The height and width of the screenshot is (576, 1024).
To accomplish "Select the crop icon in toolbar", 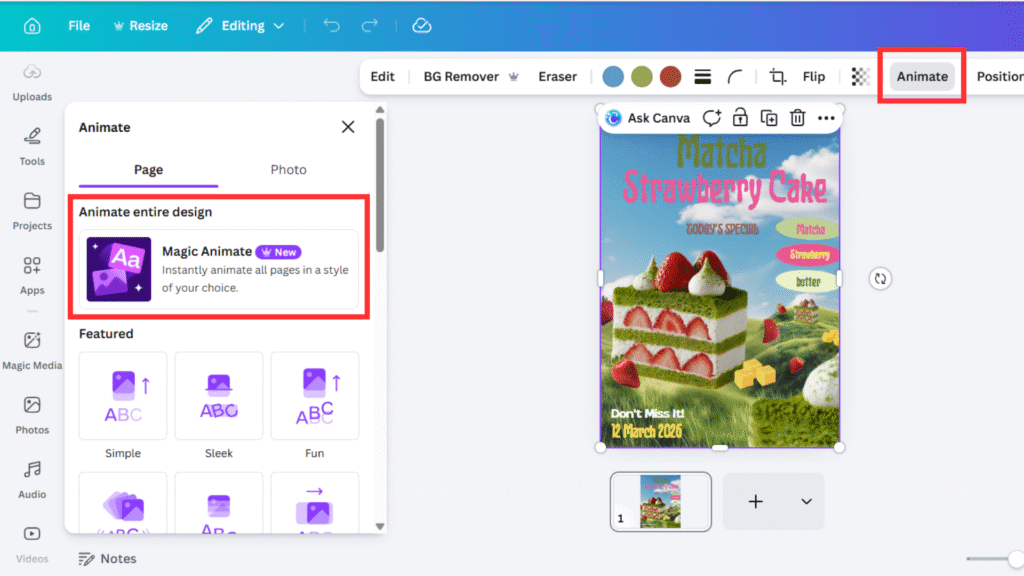I will [x=777, y=77].
